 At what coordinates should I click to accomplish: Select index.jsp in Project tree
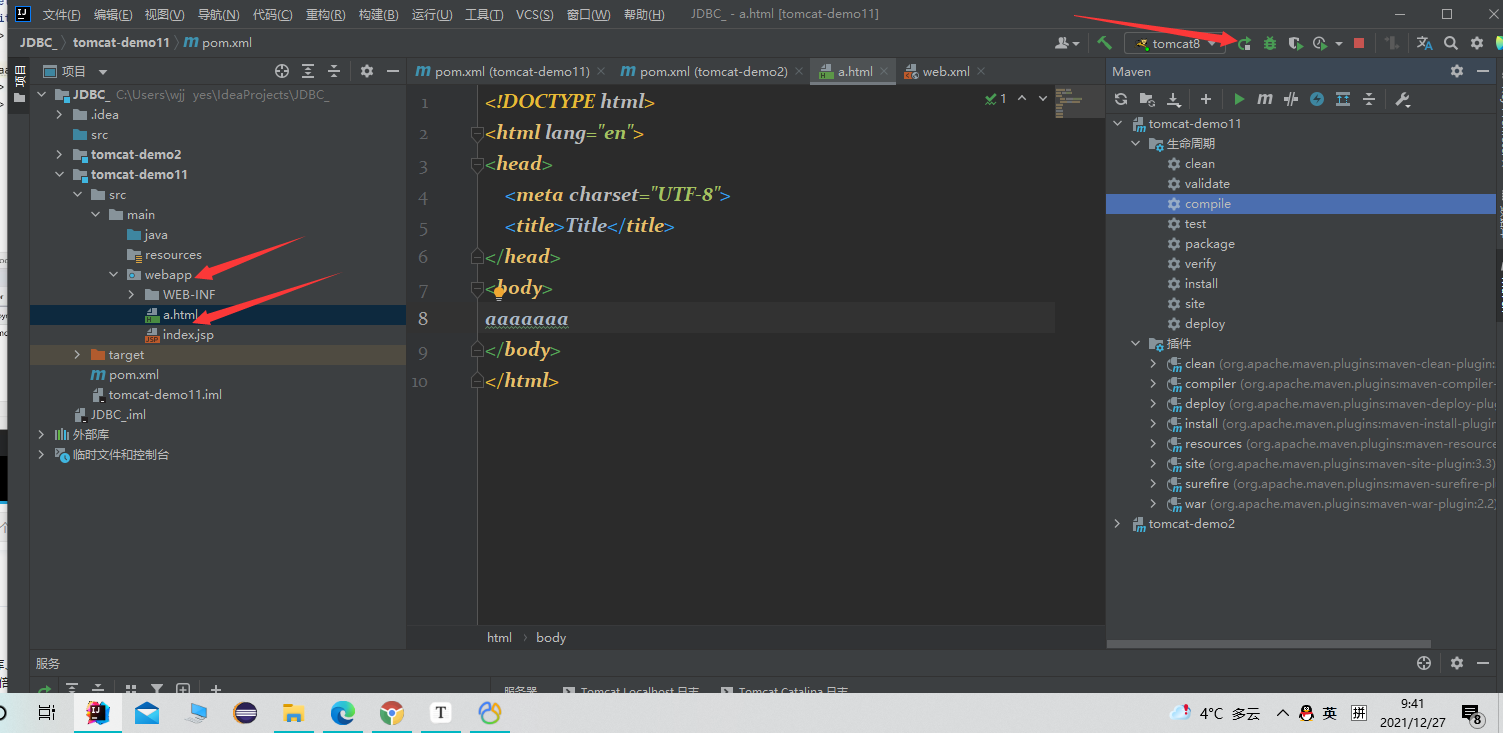click(188, 334)
